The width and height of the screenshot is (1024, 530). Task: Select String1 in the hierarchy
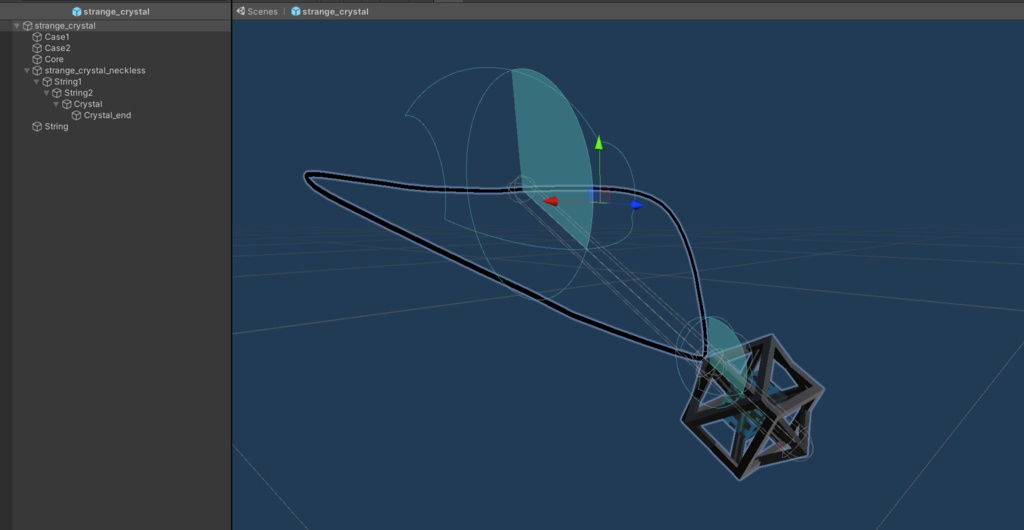click(68, 82)
